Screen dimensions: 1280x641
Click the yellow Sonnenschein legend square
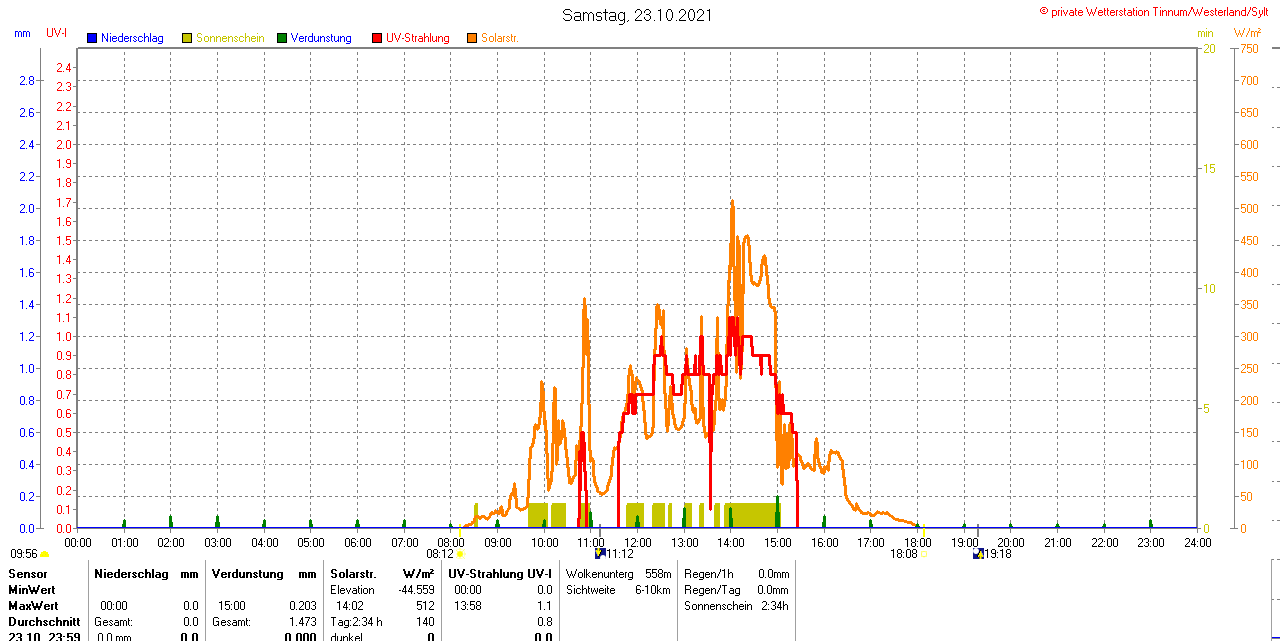(x=187, y=38)
